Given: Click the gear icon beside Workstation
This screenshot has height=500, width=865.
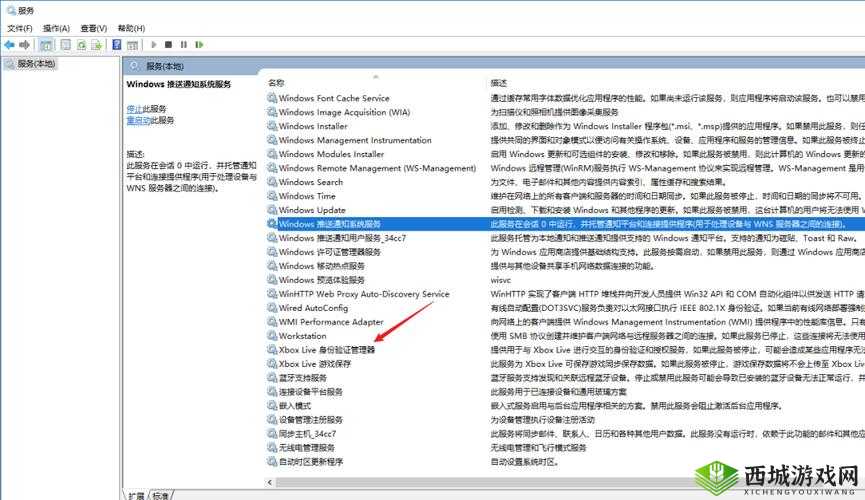Looking at the screenshot, I should pos(272,336).
